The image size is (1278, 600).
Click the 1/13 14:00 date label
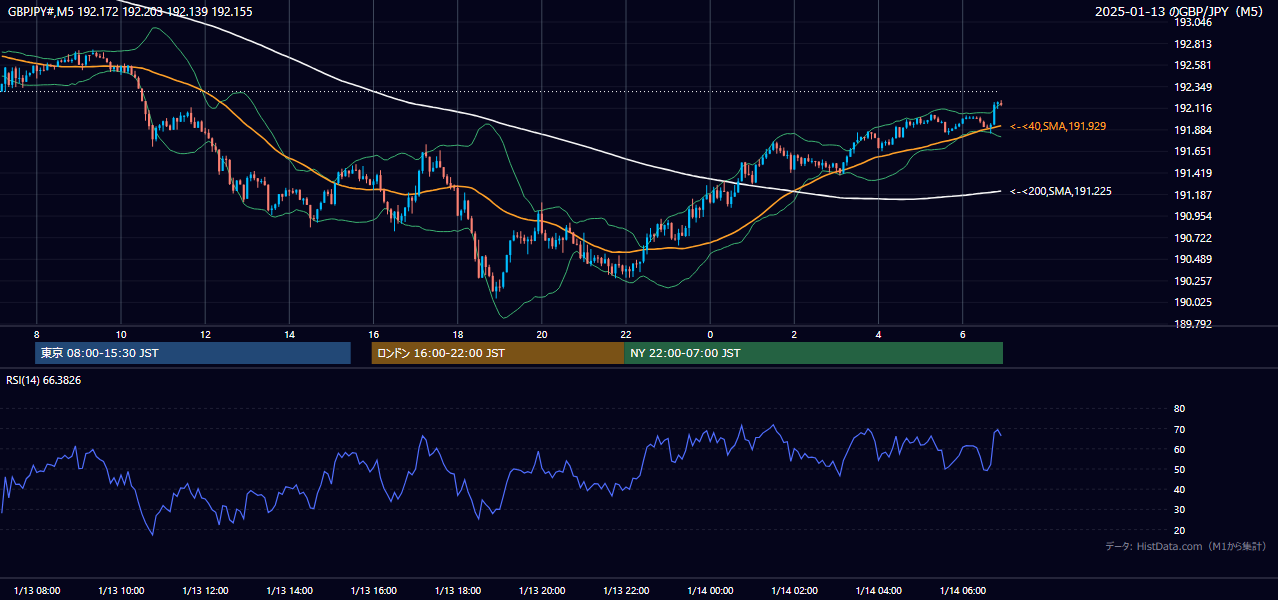tap(290, 590)
